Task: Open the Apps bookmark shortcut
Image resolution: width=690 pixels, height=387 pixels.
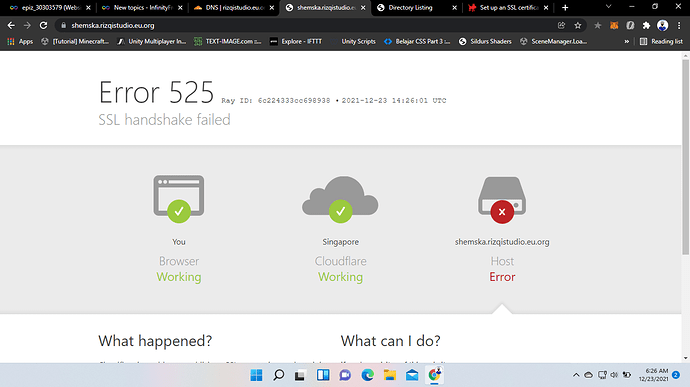Action: point(20,41)
